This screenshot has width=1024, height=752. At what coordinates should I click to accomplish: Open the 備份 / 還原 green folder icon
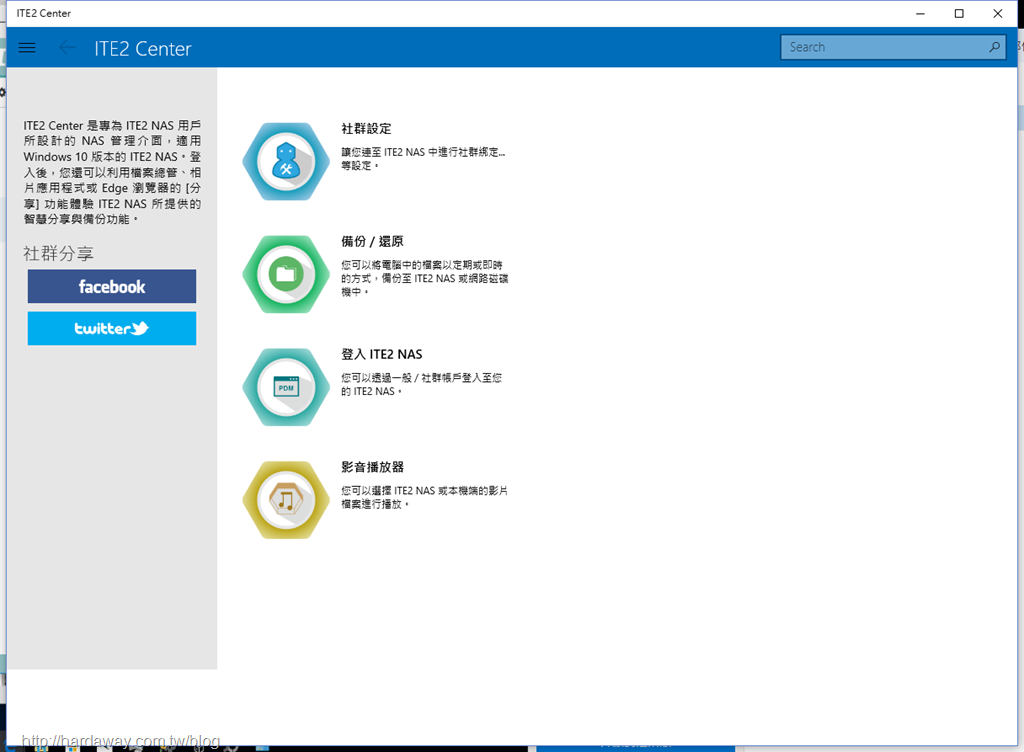coord(286,274)
